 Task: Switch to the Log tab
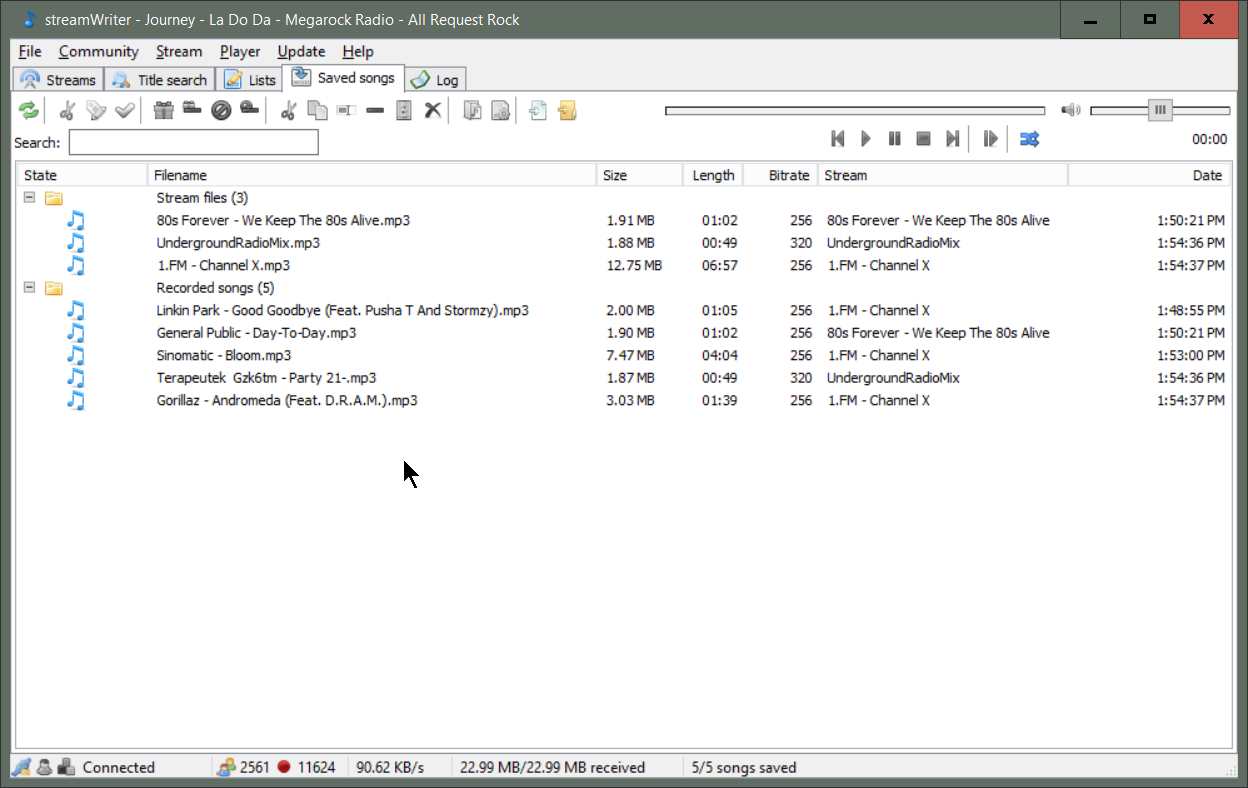click(x=435, y=80)
